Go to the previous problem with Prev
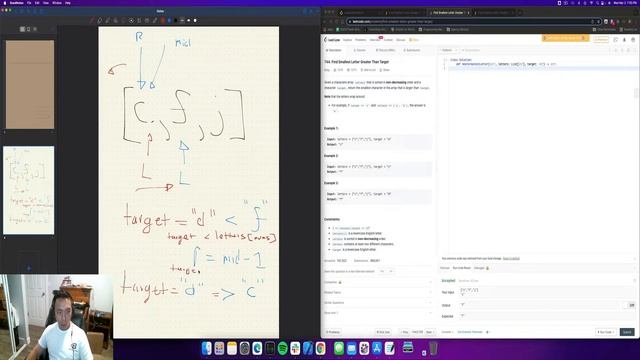The height and width of the screenshot is (360, 640). click(404, 332)
